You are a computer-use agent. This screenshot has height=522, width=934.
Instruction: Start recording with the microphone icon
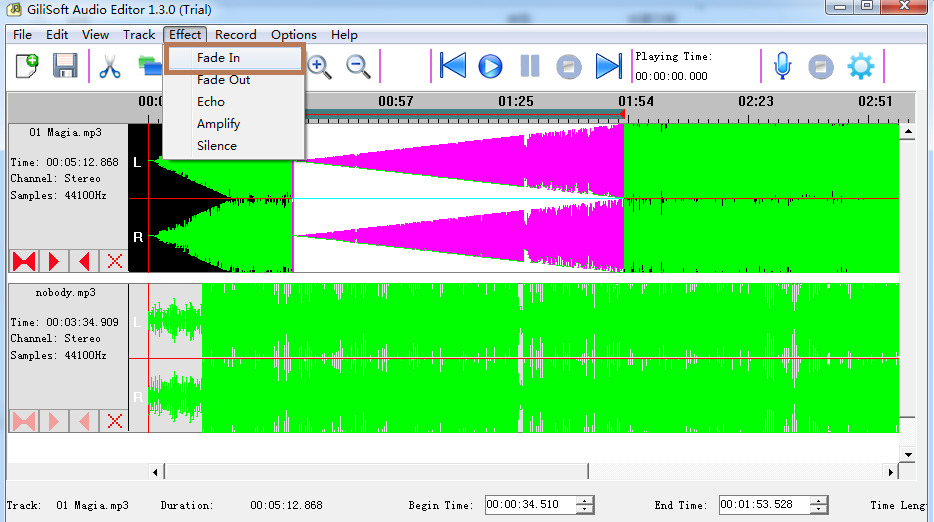[x=783, y=66]
